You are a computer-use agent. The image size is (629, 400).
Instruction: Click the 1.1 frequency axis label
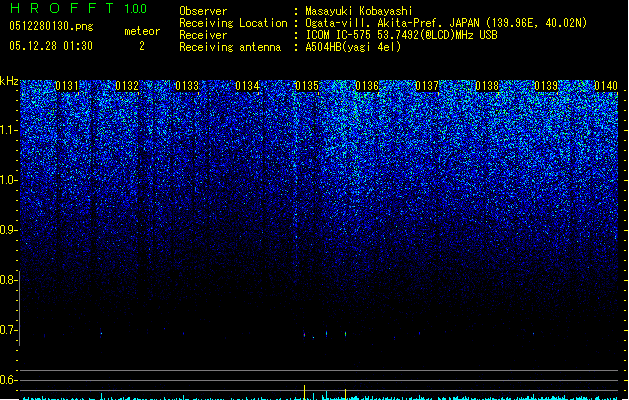click(x=9, y=130)
